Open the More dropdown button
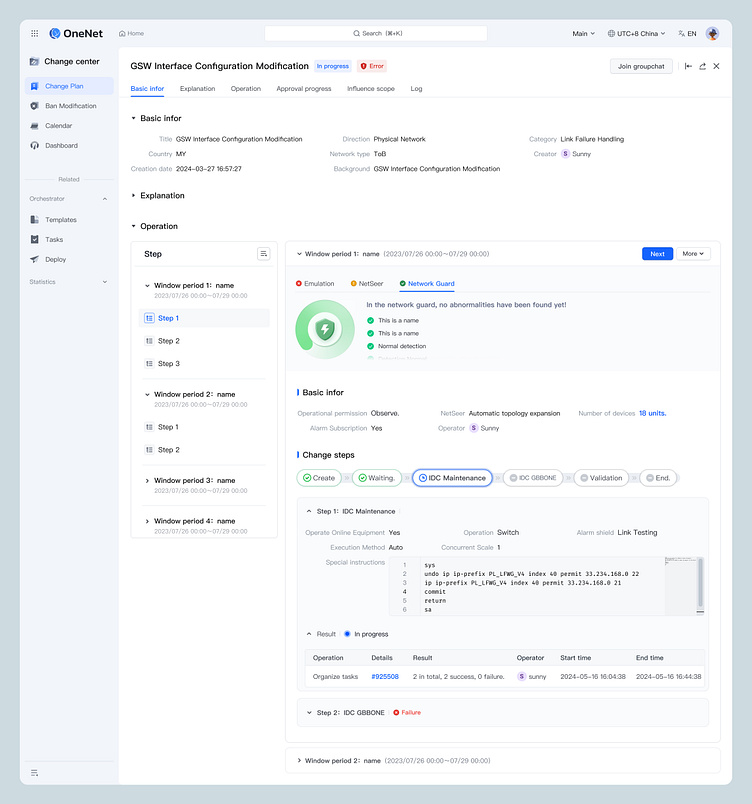This screenshot has height=804, width=752. [694, 254]
